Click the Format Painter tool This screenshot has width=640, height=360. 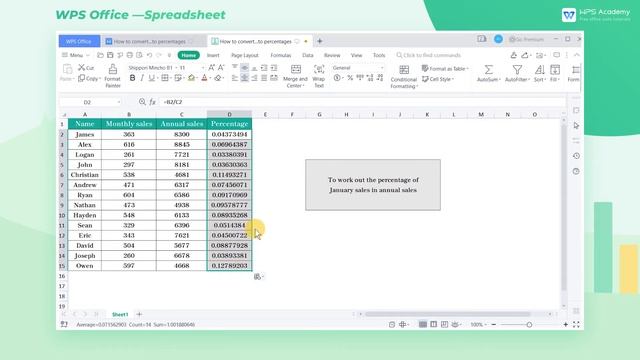coord(113,76)
